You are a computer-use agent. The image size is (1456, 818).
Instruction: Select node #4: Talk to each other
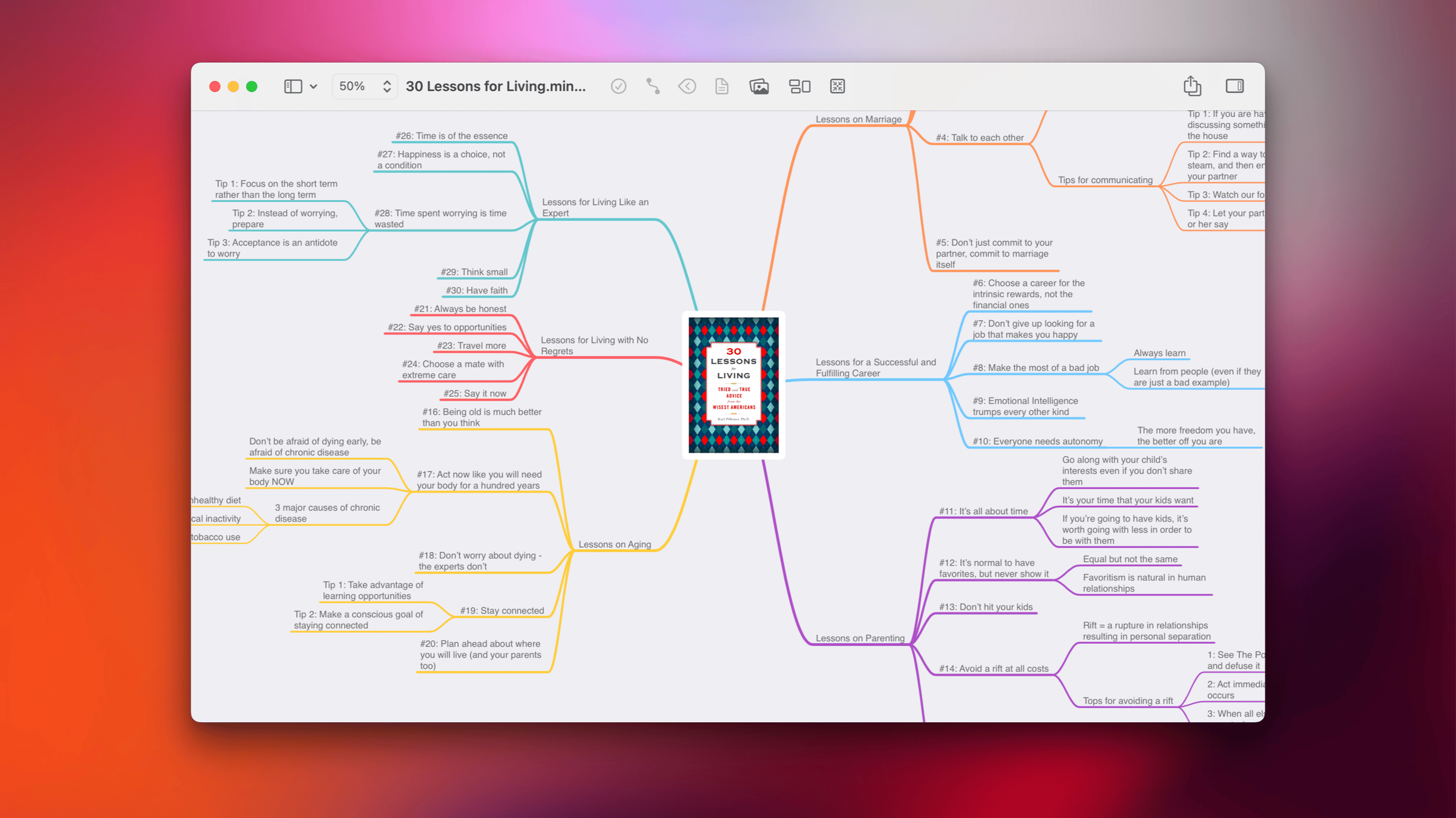coord(980,138)
